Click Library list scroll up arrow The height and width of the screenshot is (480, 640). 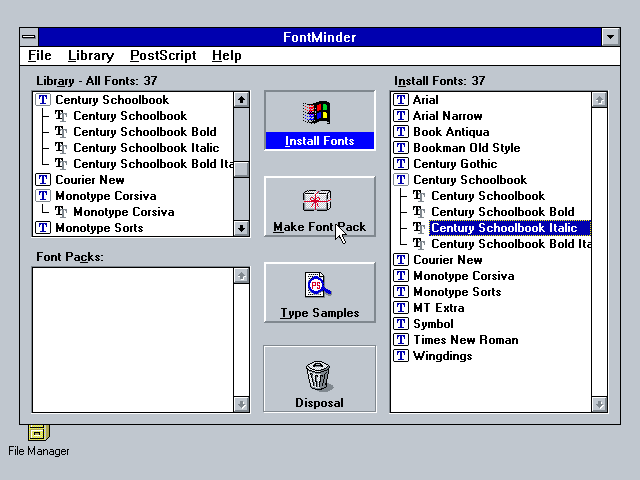[x=241, y=100]
